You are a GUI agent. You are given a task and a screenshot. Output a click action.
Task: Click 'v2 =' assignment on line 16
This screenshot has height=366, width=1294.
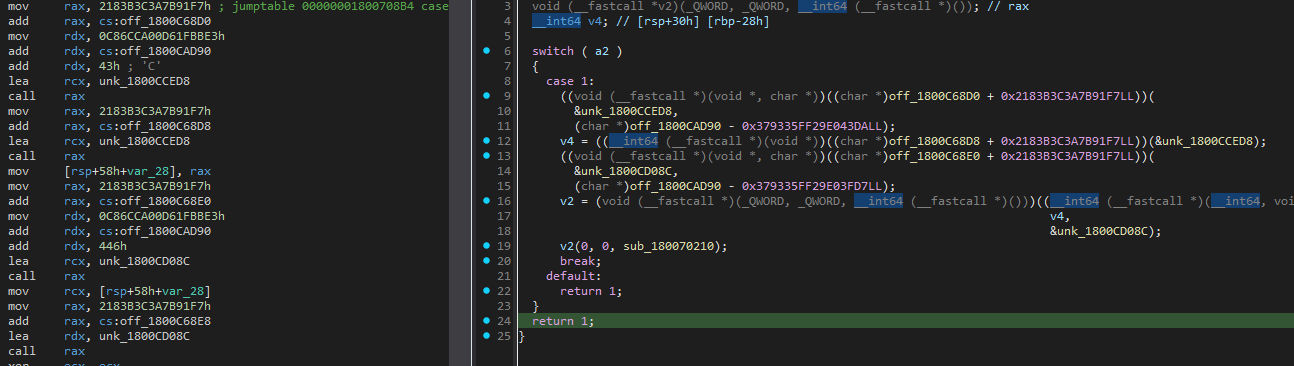574,201
